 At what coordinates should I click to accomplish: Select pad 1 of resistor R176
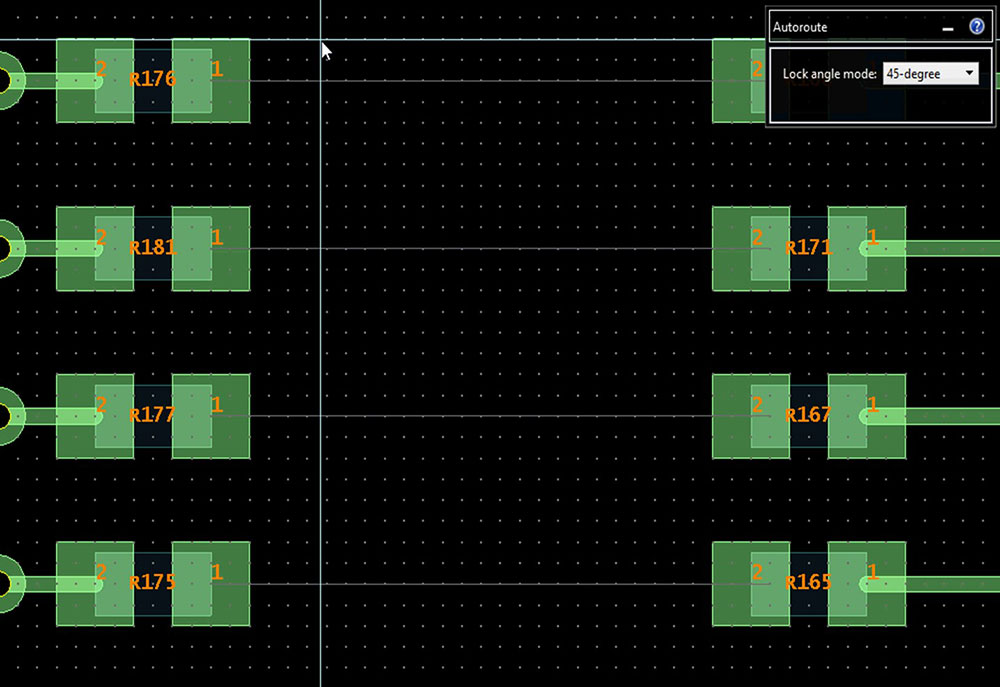(x=211, y=81)
